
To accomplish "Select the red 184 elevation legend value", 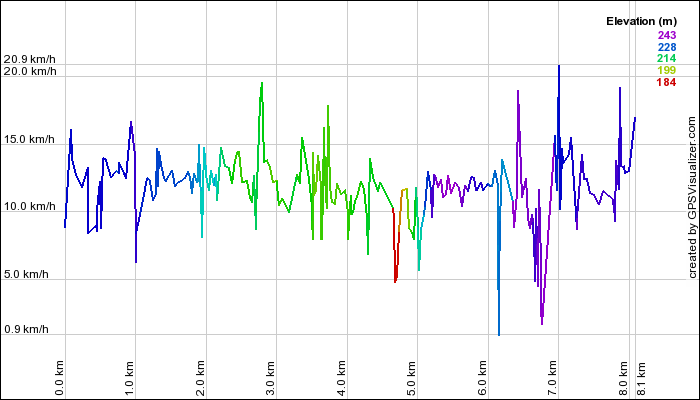I will (667, 82).
